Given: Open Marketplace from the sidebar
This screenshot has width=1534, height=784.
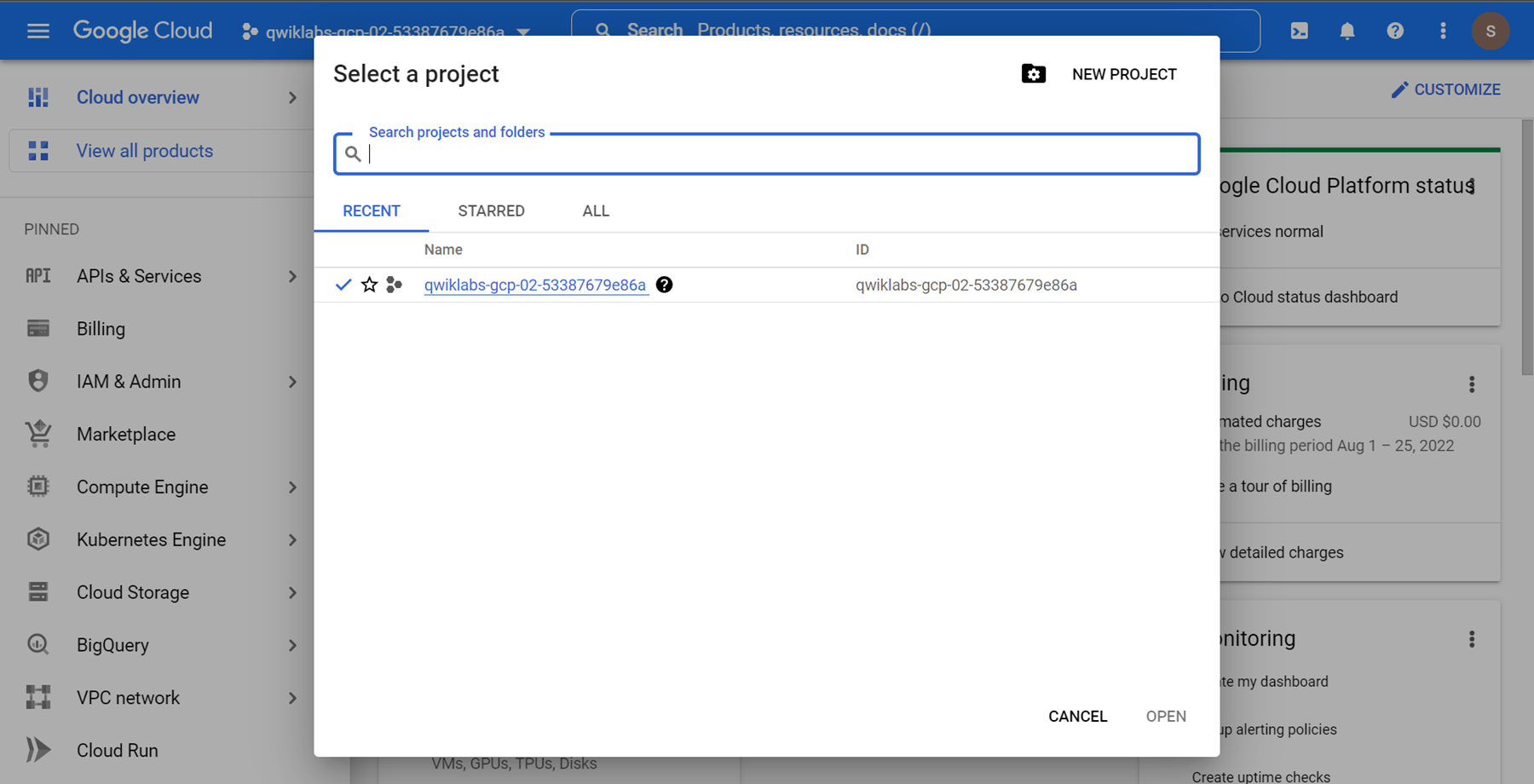Looking at the screenshot, I should click(126, 434).
